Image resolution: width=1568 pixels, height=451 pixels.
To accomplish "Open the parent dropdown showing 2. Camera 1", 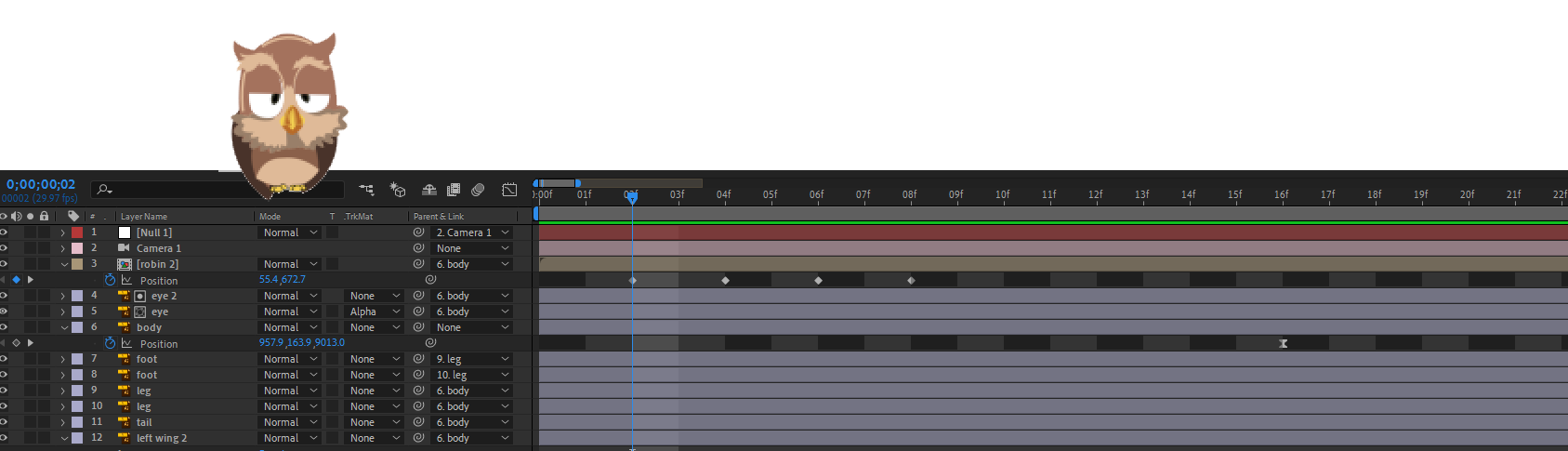I will pos(472,232).
